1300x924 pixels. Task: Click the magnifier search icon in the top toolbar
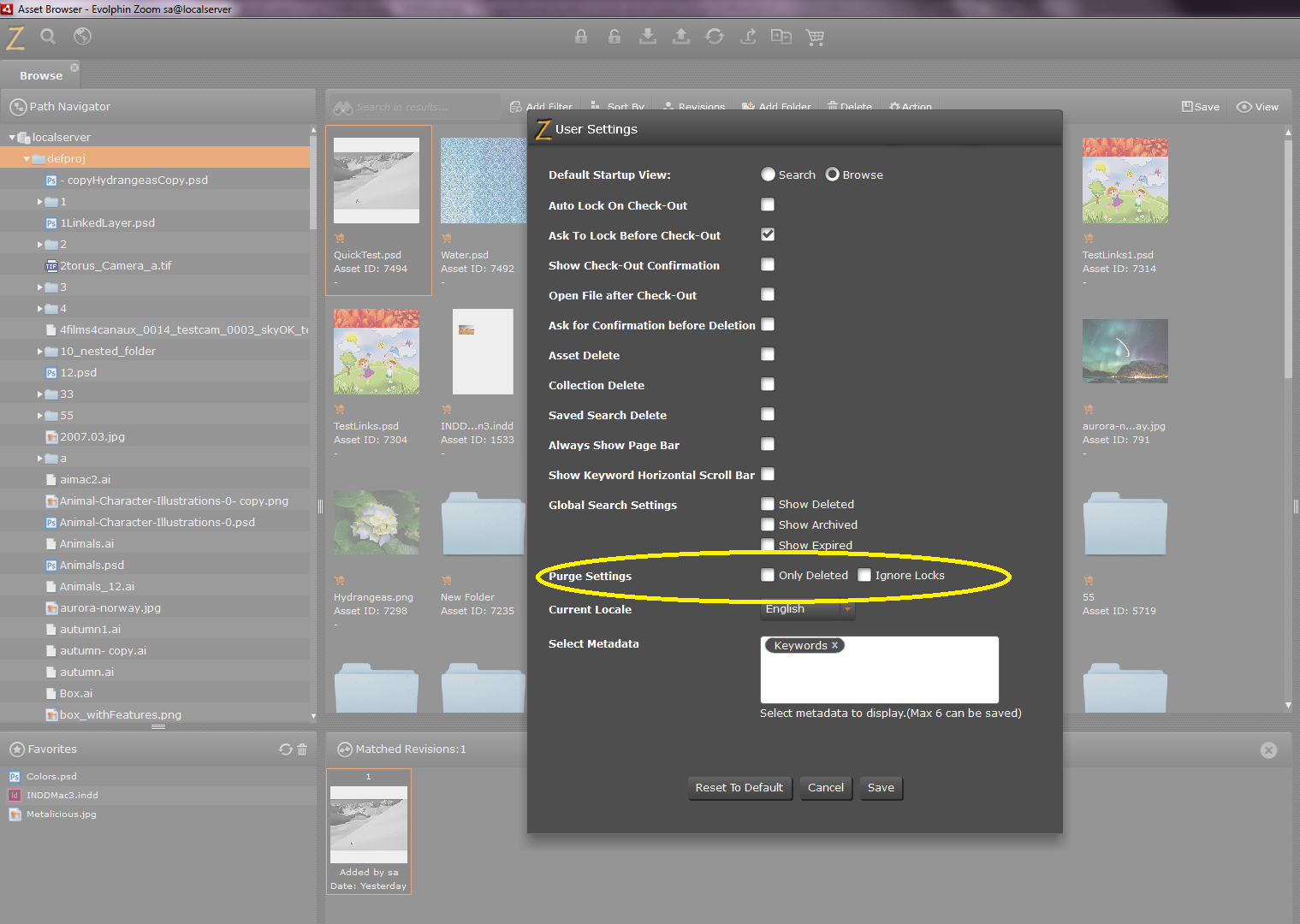(48, 36)
